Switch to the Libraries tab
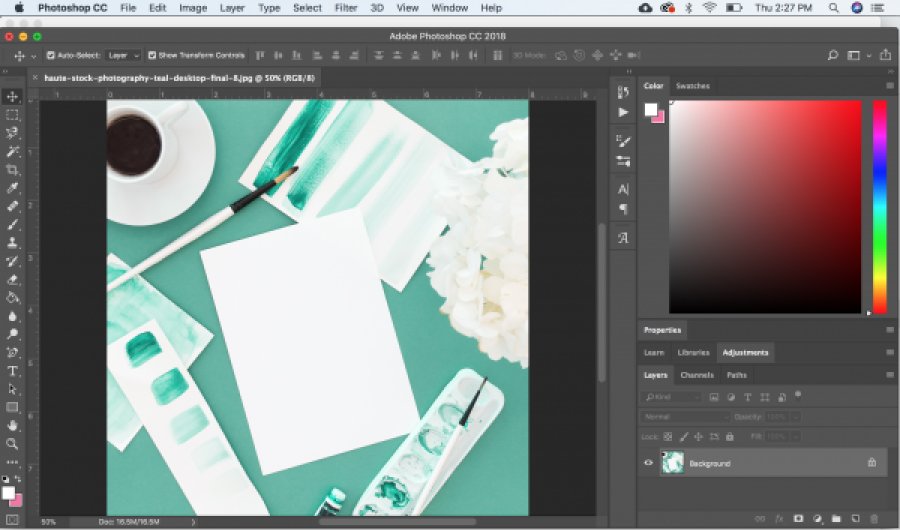The image size is (900, 530). [x=693, y=353]
